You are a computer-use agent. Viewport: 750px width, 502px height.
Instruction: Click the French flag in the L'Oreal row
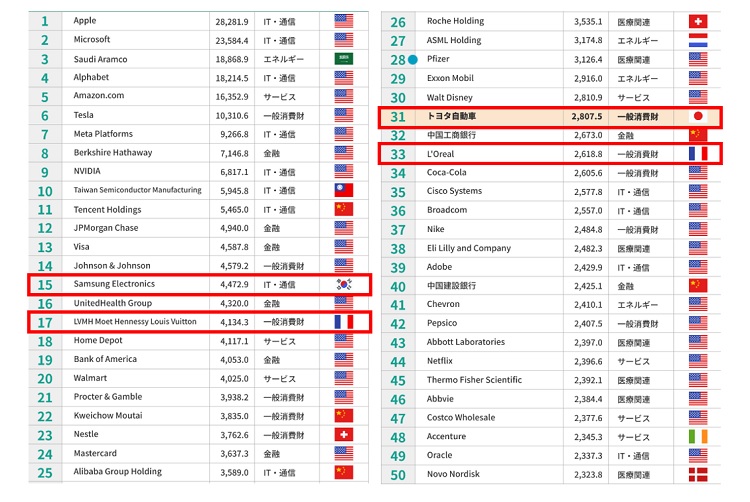pos(698,153)
